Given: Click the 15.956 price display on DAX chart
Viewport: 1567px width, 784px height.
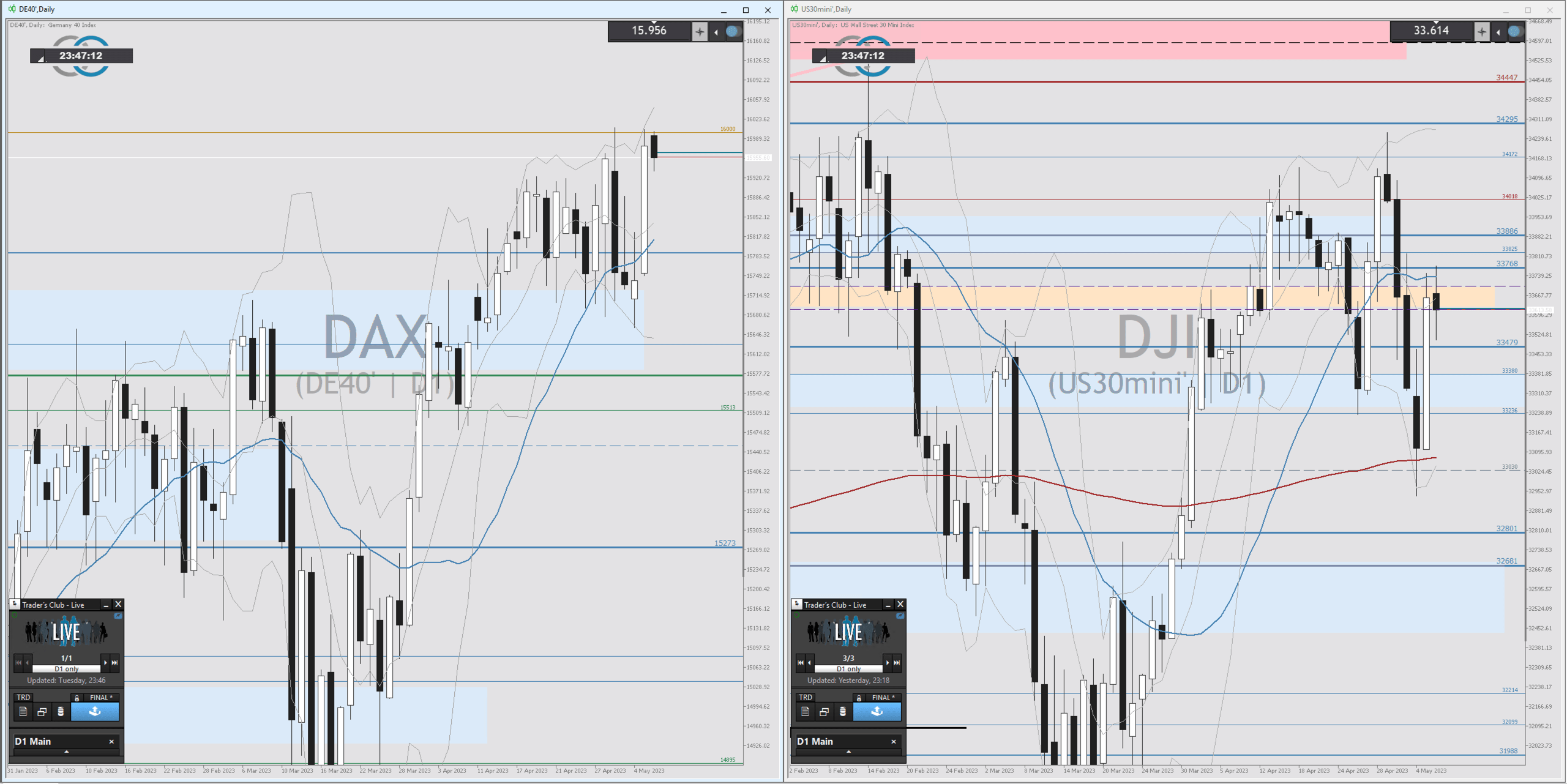Looking at the screenshot, I should click(x=649, y=31).
